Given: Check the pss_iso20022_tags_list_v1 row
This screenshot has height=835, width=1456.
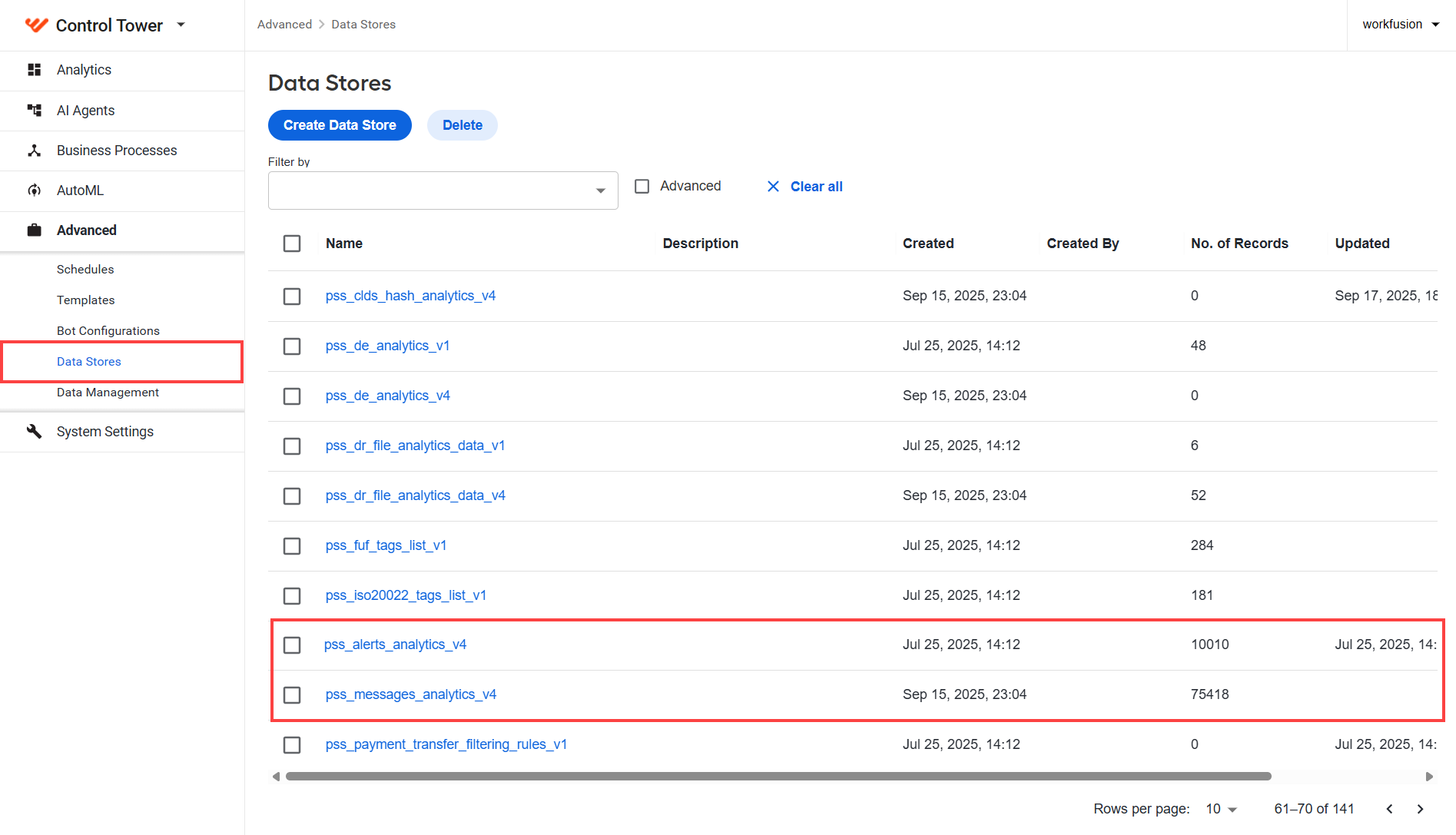Looking at the screenshot, I should [292, 596].
